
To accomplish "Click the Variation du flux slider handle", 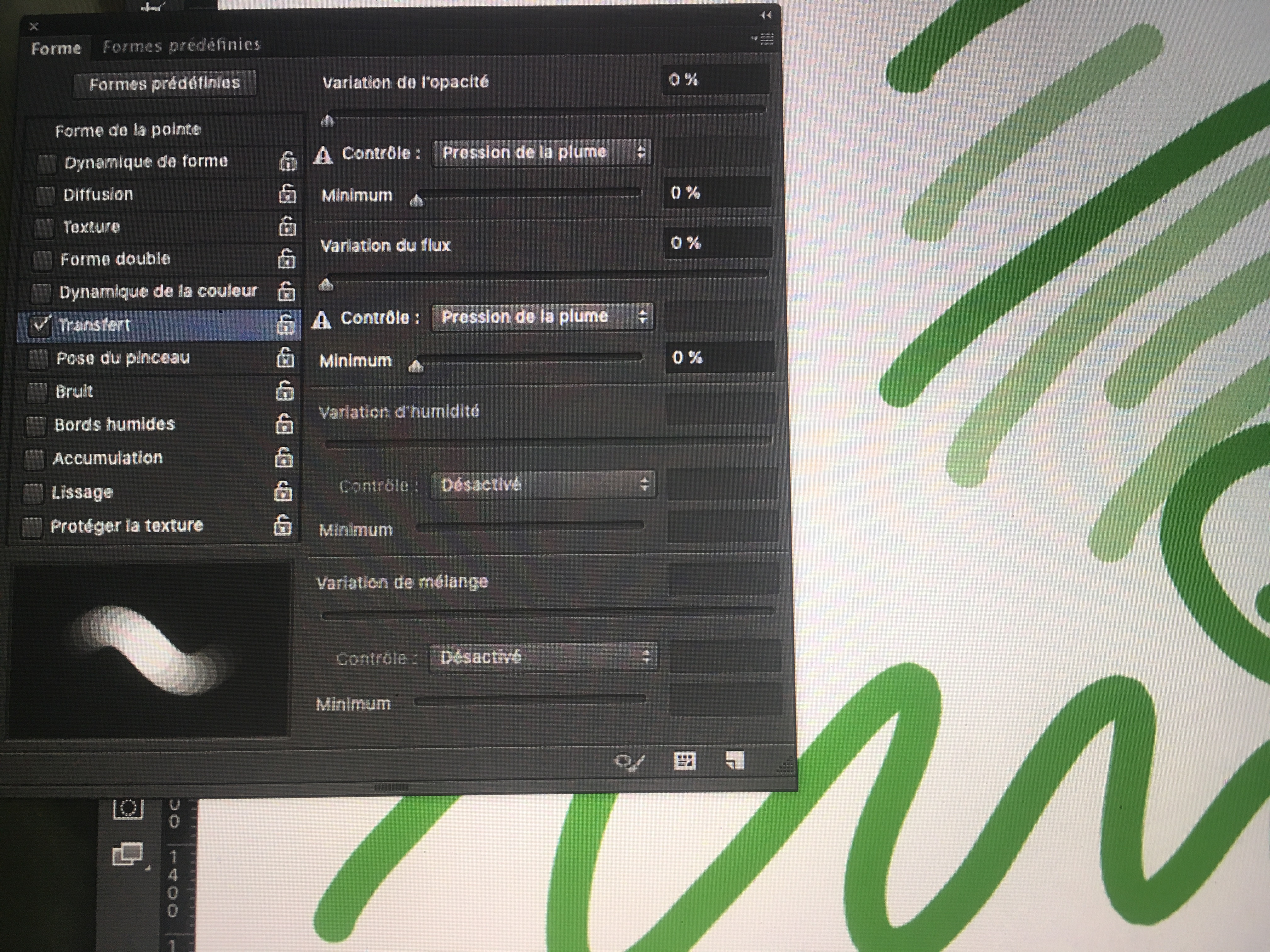I will [326, 284].
